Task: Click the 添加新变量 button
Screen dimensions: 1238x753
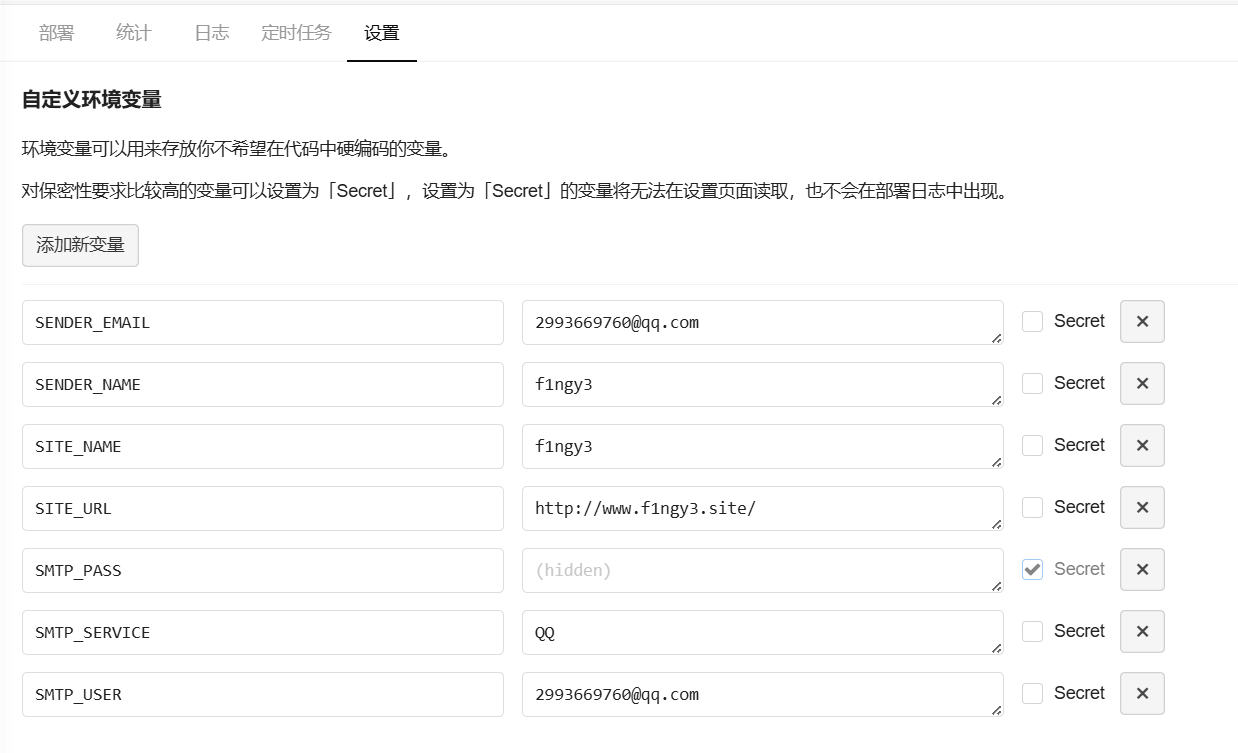Action: coord(80,245)
